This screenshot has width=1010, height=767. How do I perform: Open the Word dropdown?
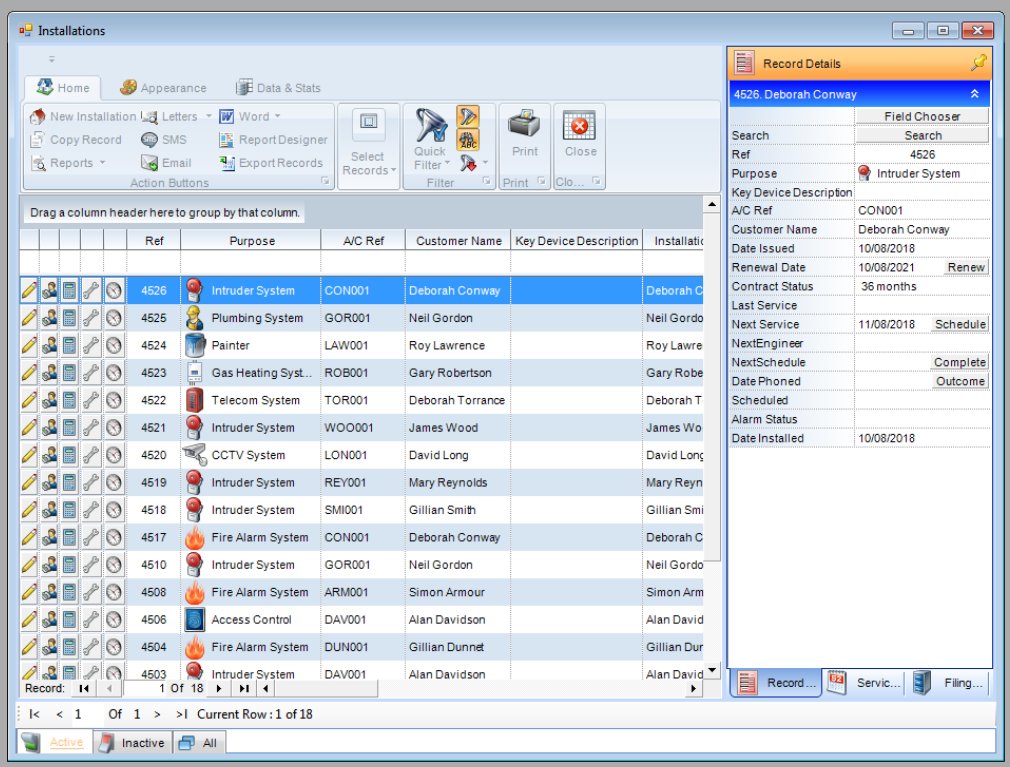[250, 117]
